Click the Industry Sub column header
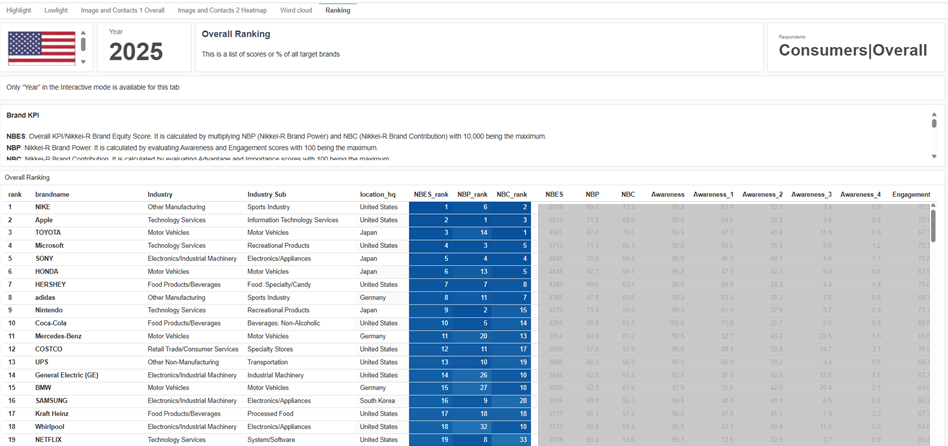Screen dimensions: 948x446 click(x=267, y=194)
